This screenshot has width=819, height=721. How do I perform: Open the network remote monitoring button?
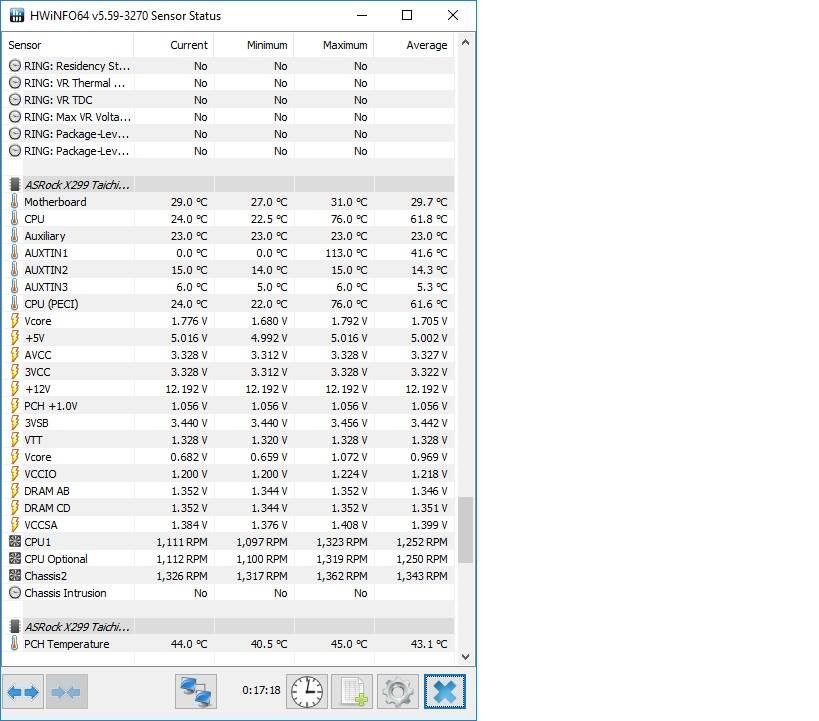pyautogui.click(x=196, y=692)
